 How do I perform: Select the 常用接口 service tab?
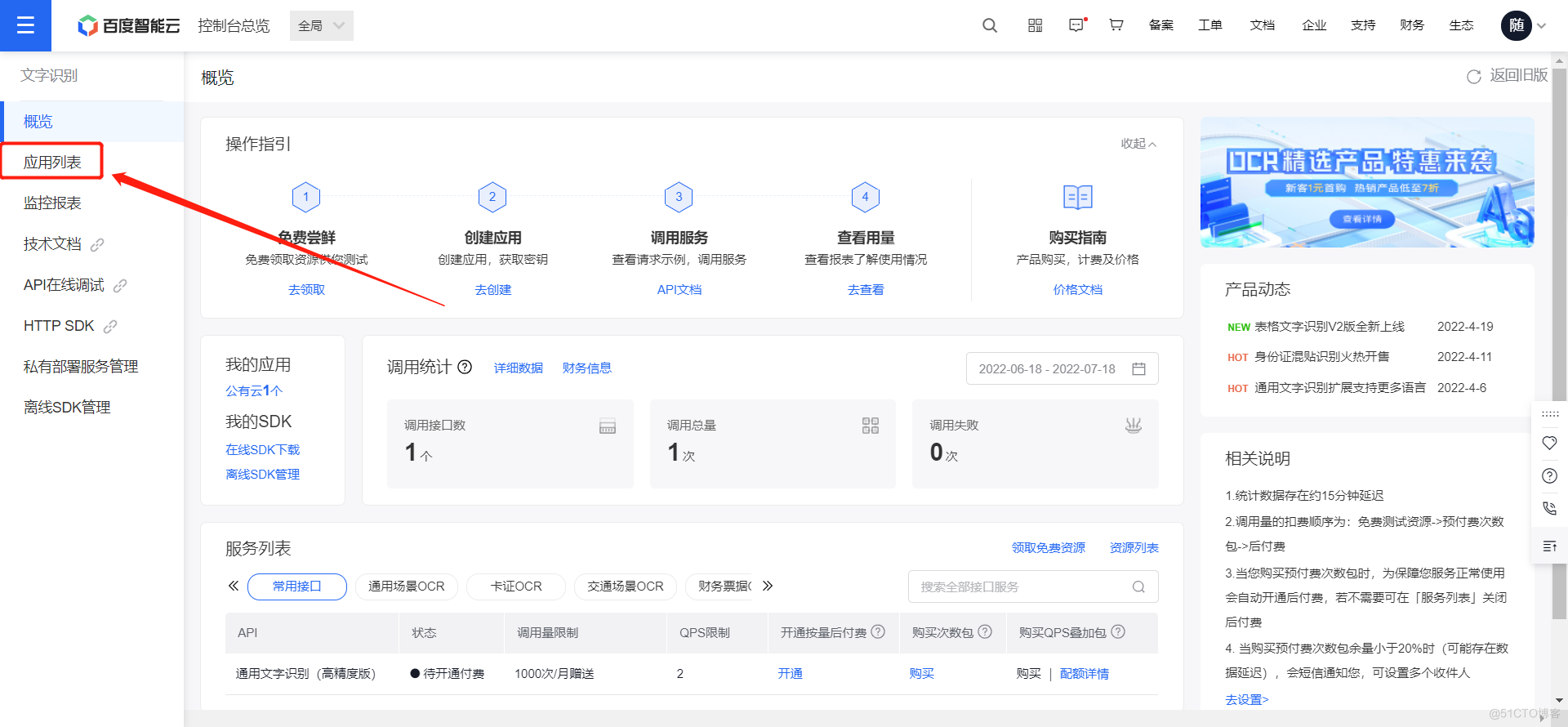[297, 587]
